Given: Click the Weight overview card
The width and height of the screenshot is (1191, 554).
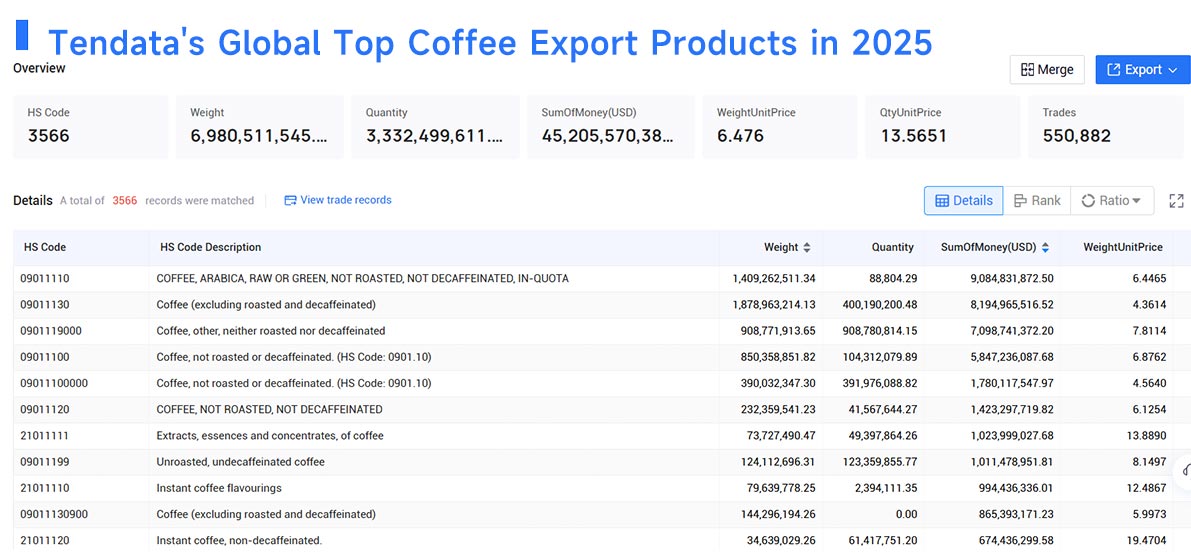Looking at the screenshot, I should coord(260,127).
